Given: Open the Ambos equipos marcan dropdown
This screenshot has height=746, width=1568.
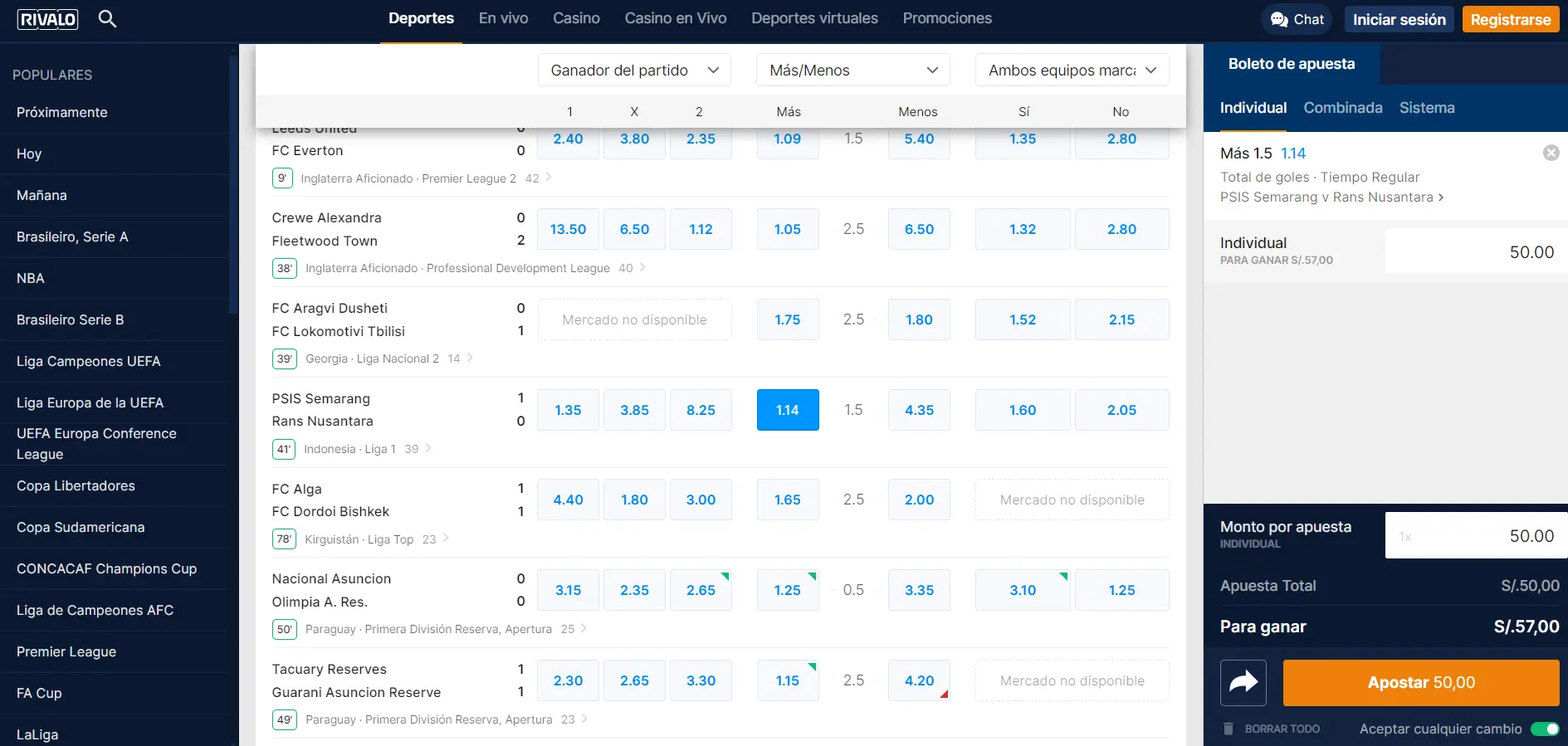Looking at the screenshot, I should pos(1072,70).
